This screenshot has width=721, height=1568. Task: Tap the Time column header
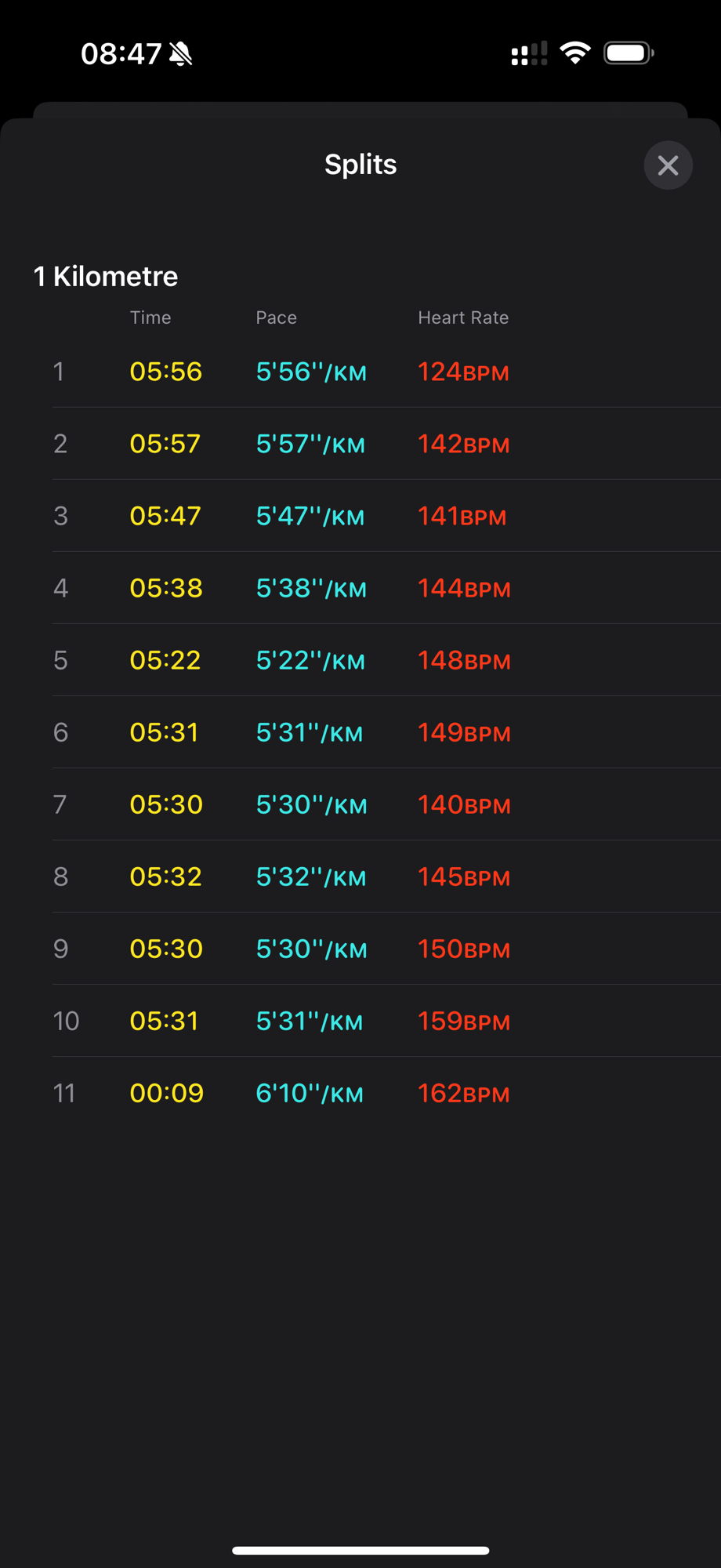(150, 318)
